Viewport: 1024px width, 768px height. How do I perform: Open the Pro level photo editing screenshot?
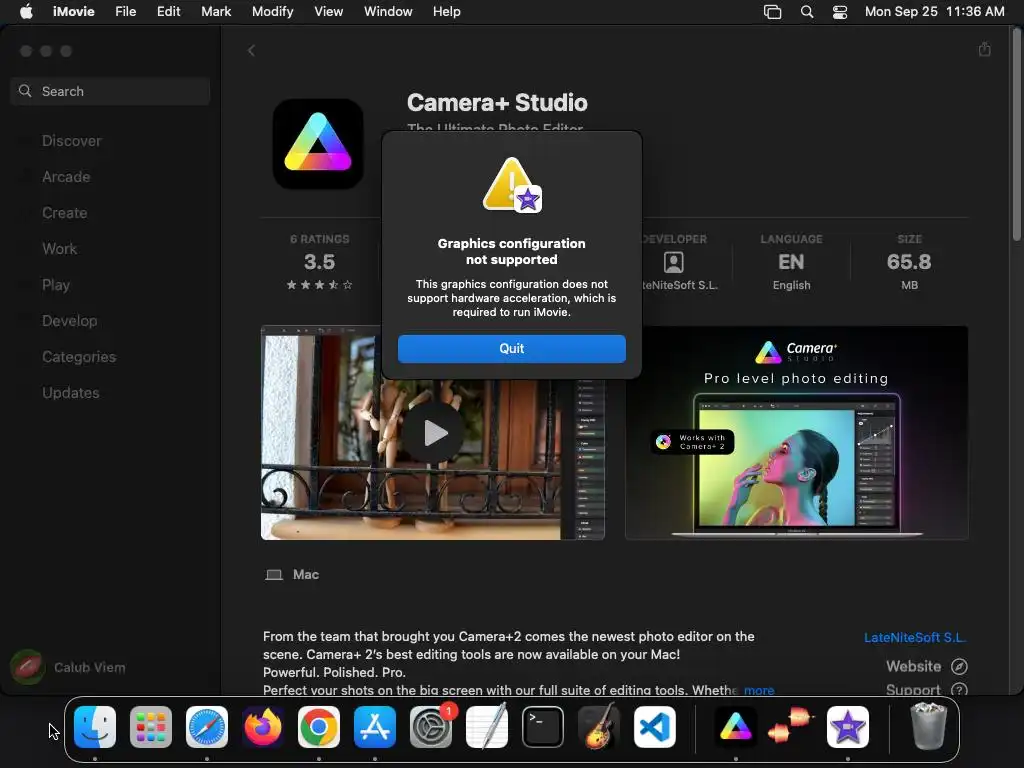[x=796, y=433]
